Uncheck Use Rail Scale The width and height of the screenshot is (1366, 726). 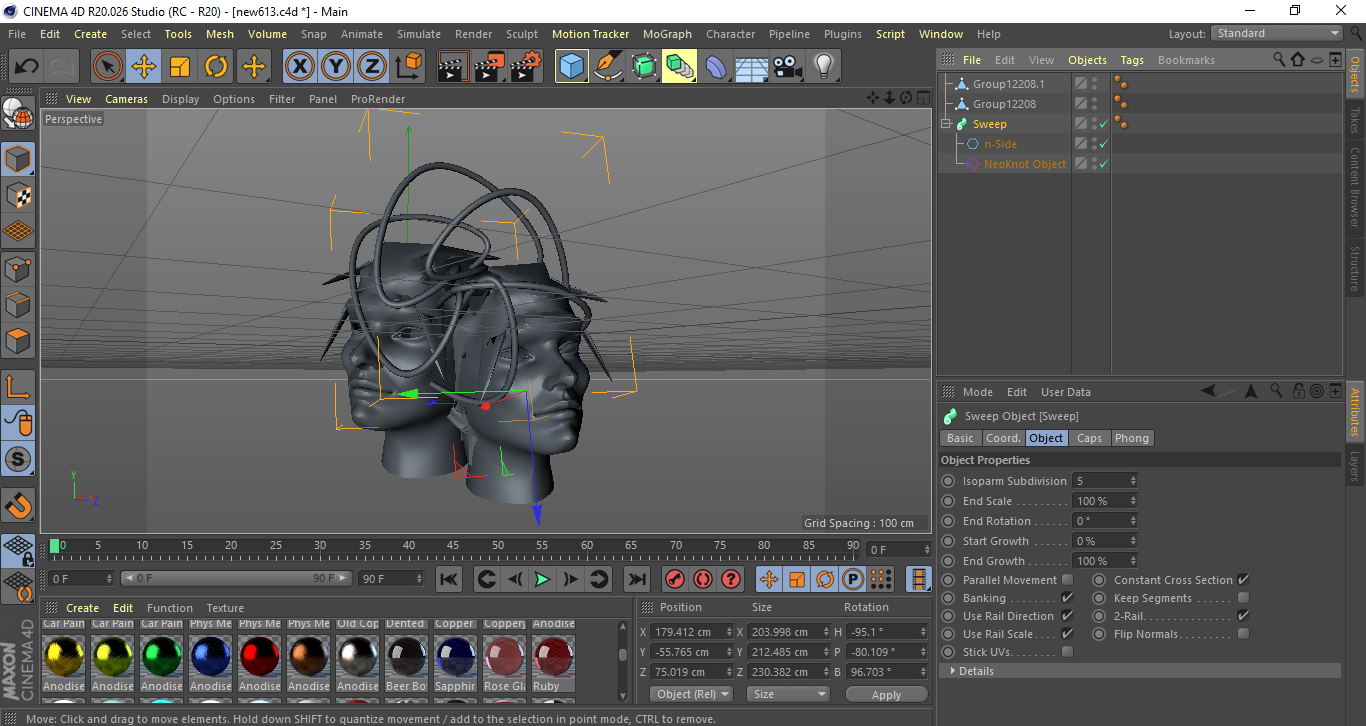pos(1067,634)
